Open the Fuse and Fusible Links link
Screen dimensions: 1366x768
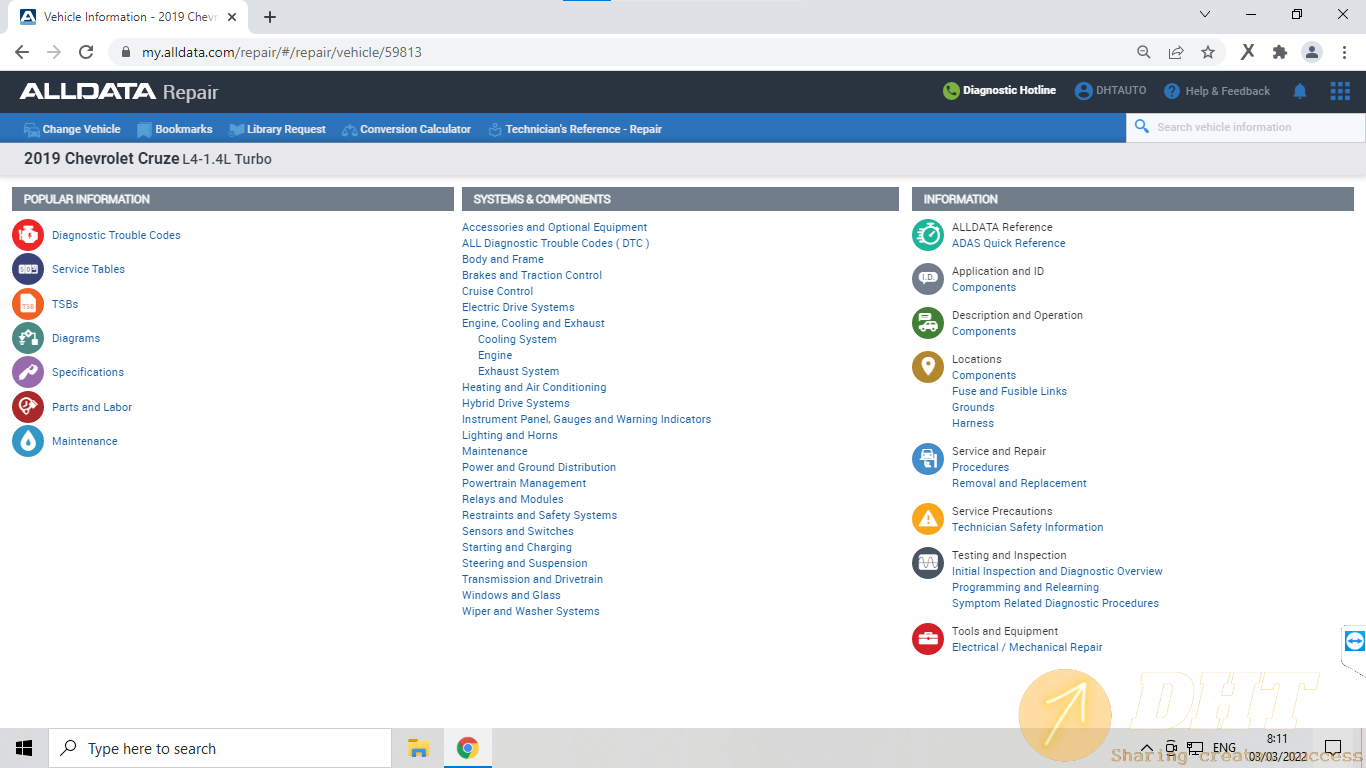click(x=1009, y=391)
